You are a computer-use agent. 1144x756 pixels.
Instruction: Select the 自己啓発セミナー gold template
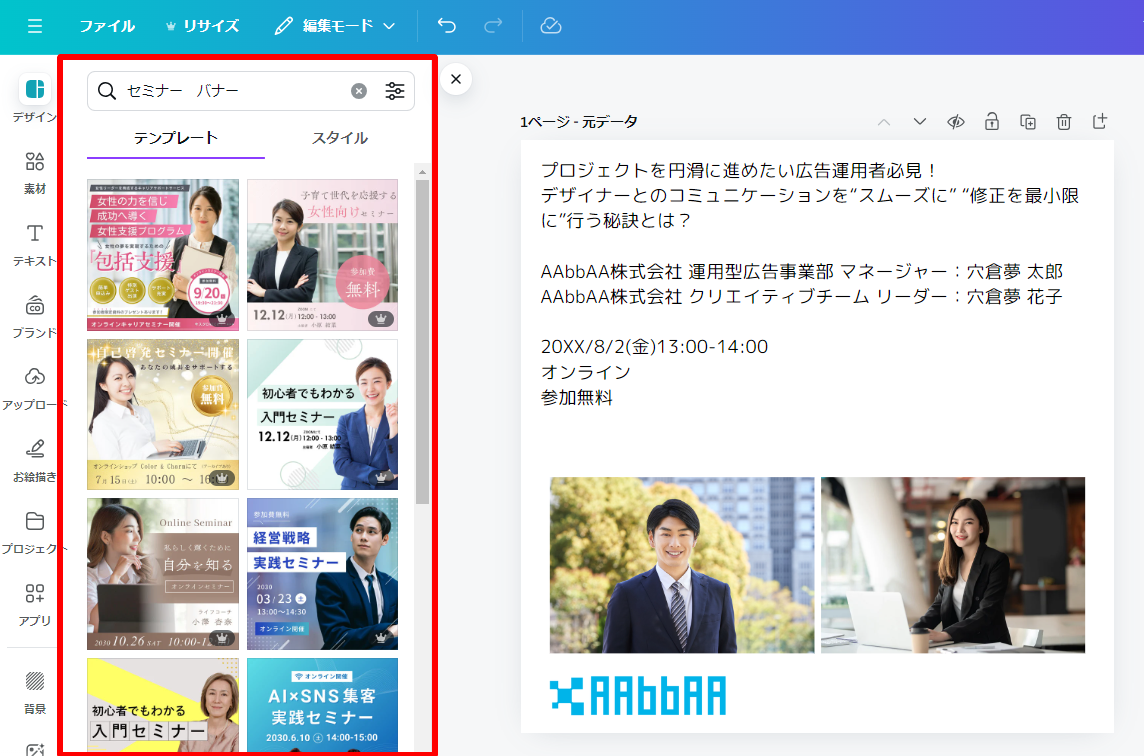(x=163, y=414)
